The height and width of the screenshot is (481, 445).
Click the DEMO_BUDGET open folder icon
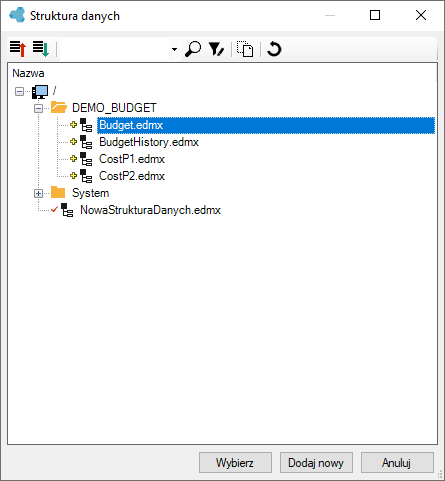(59, 107)
